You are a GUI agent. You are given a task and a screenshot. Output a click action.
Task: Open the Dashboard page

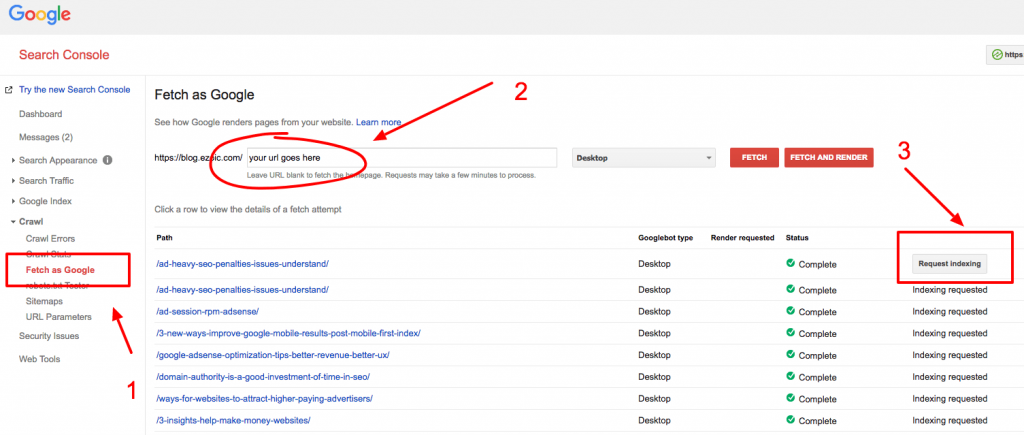coord(40,114)
